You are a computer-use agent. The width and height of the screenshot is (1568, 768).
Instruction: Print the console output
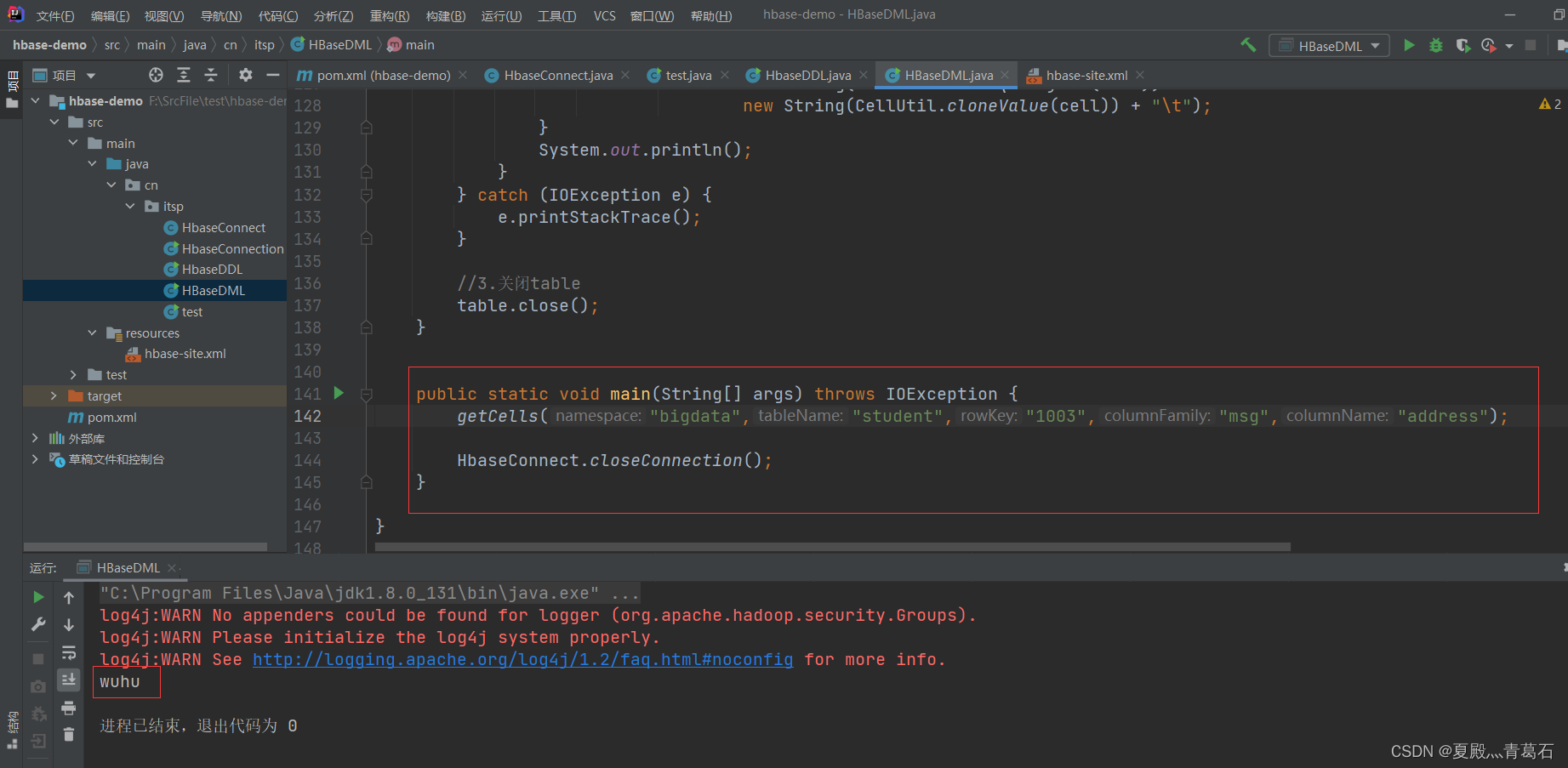tap(69, 708)
